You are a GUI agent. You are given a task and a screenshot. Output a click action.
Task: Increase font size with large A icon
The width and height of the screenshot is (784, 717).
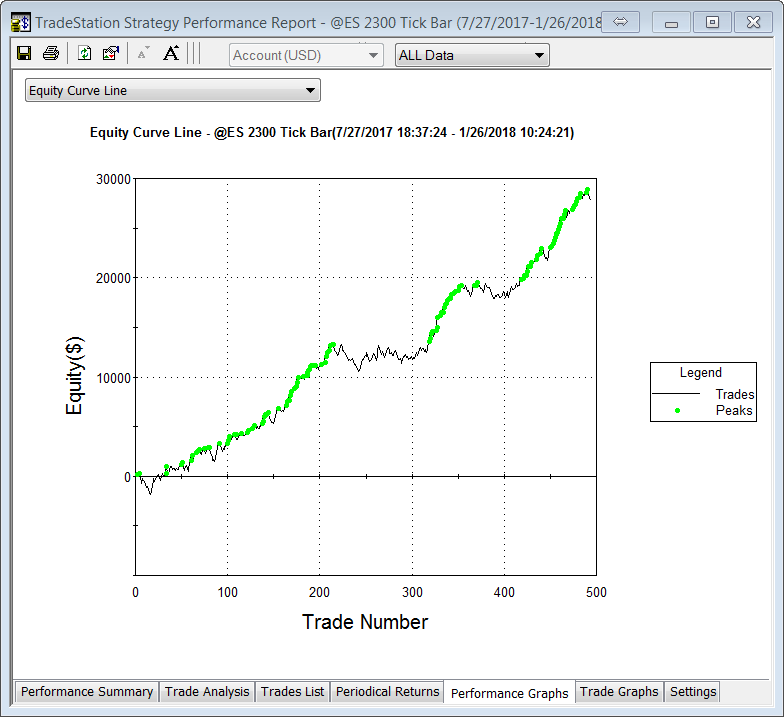pyautogui.click(x=171, y=54)
